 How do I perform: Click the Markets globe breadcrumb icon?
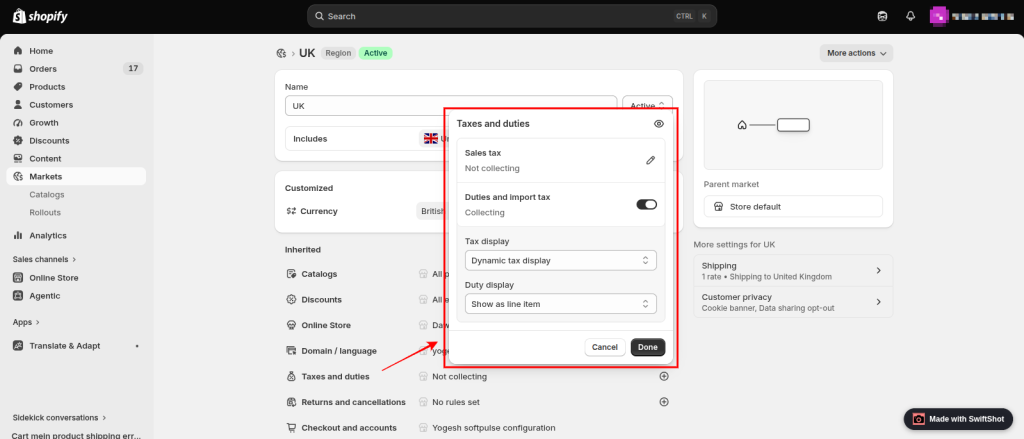pos(281,54)
